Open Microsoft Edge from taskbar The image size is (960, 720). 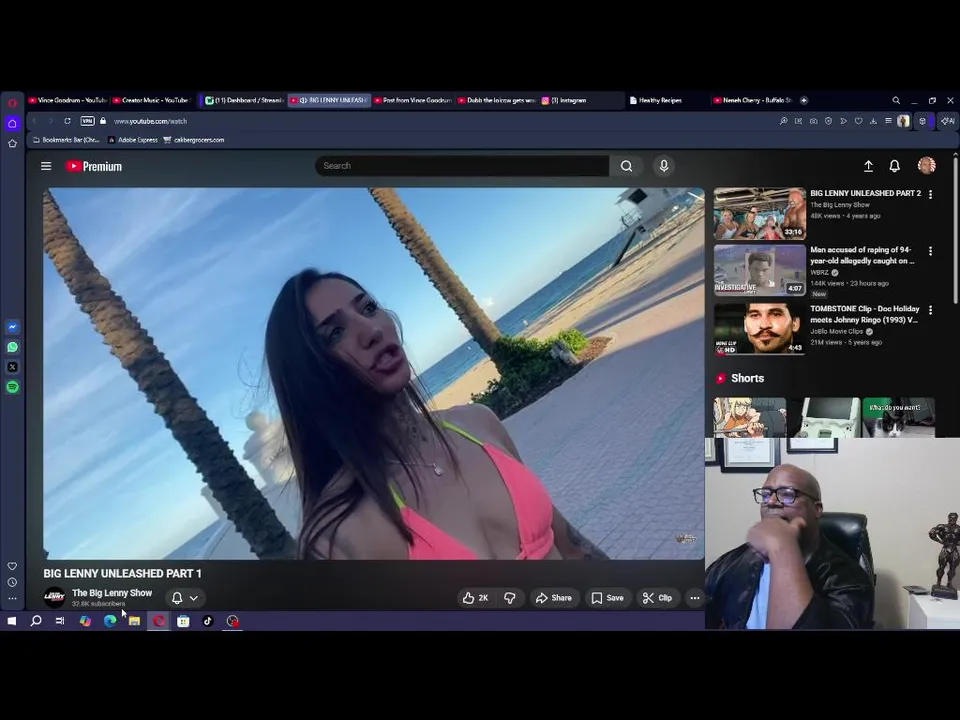pyautogui.click(x=110, y=621)
